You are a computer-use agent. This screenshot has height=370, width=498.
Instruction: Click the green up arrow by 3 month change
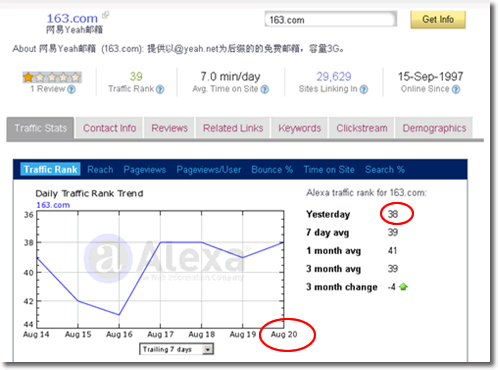click(x=403, y=287)
